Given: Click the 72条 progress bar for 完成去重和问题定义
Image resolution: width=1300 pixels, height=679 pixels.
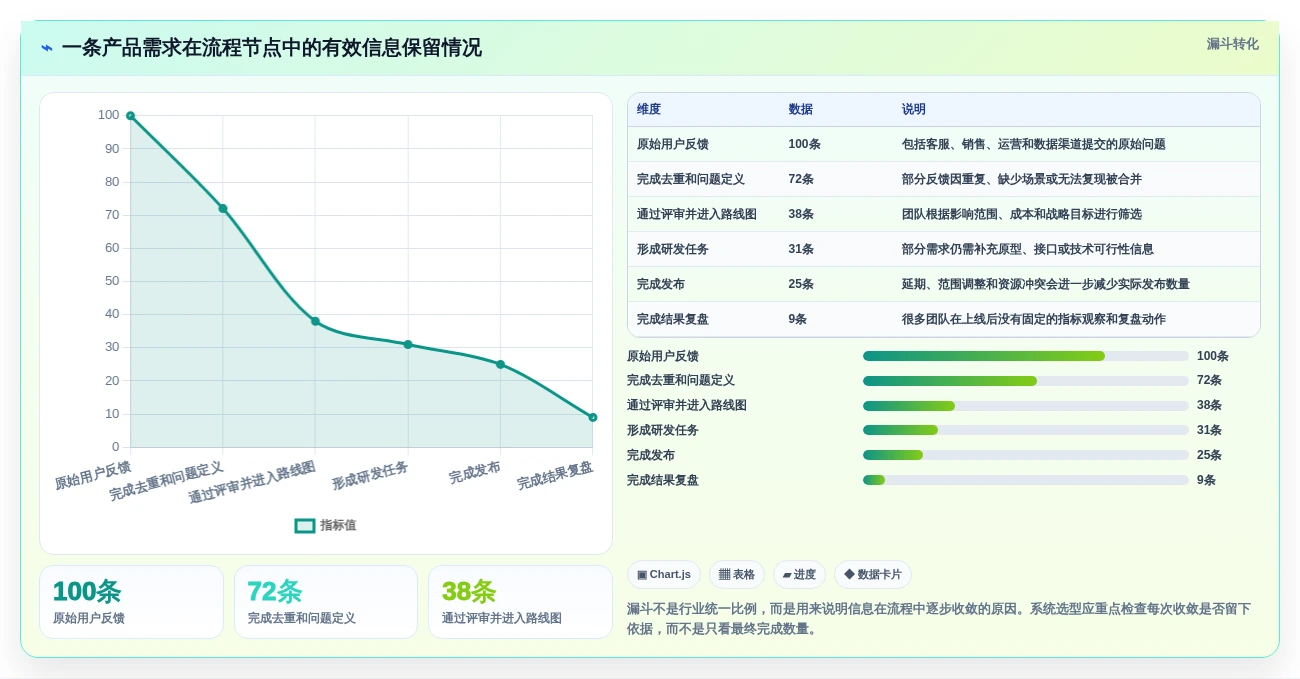Looking at the screenshot, I should [1026, 381].
